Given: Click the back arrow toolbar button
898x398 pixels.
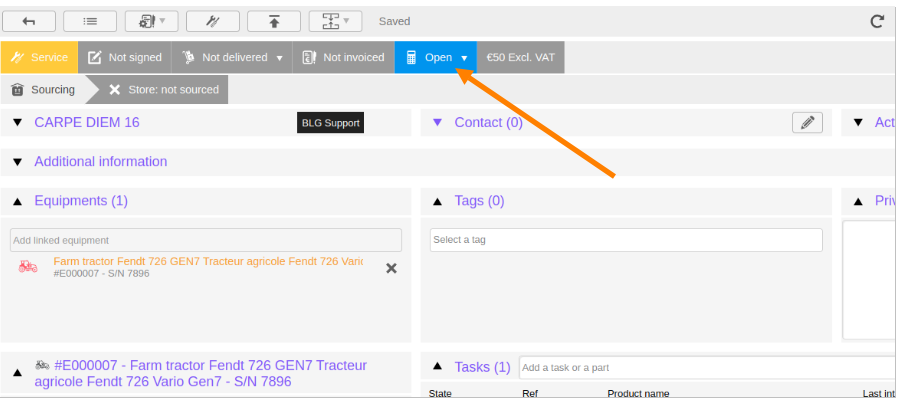Looking at the screenshot, I should pos(29,21).
